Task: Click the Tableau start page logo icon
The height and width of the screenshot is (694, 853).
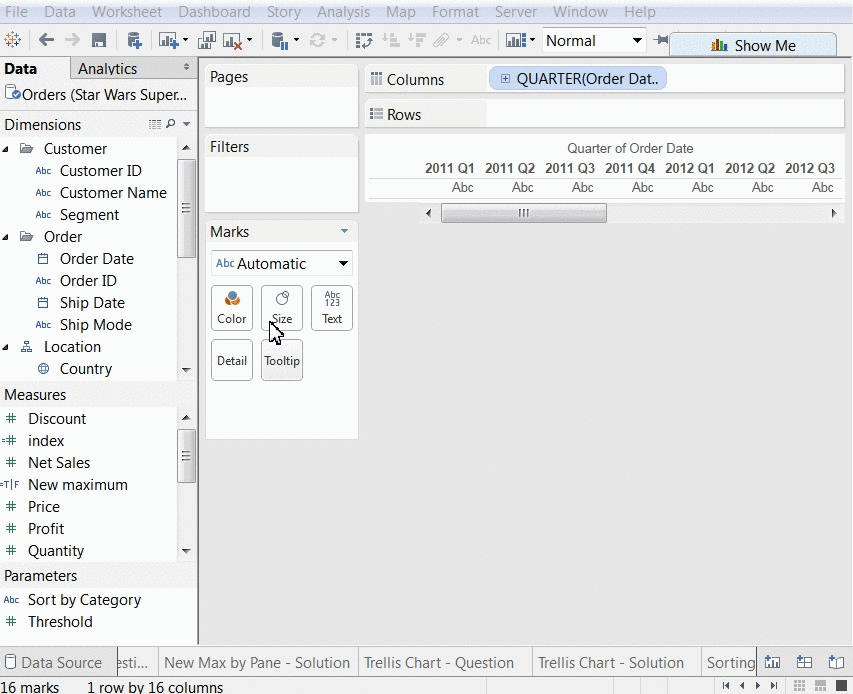Action: pos(12,40)
